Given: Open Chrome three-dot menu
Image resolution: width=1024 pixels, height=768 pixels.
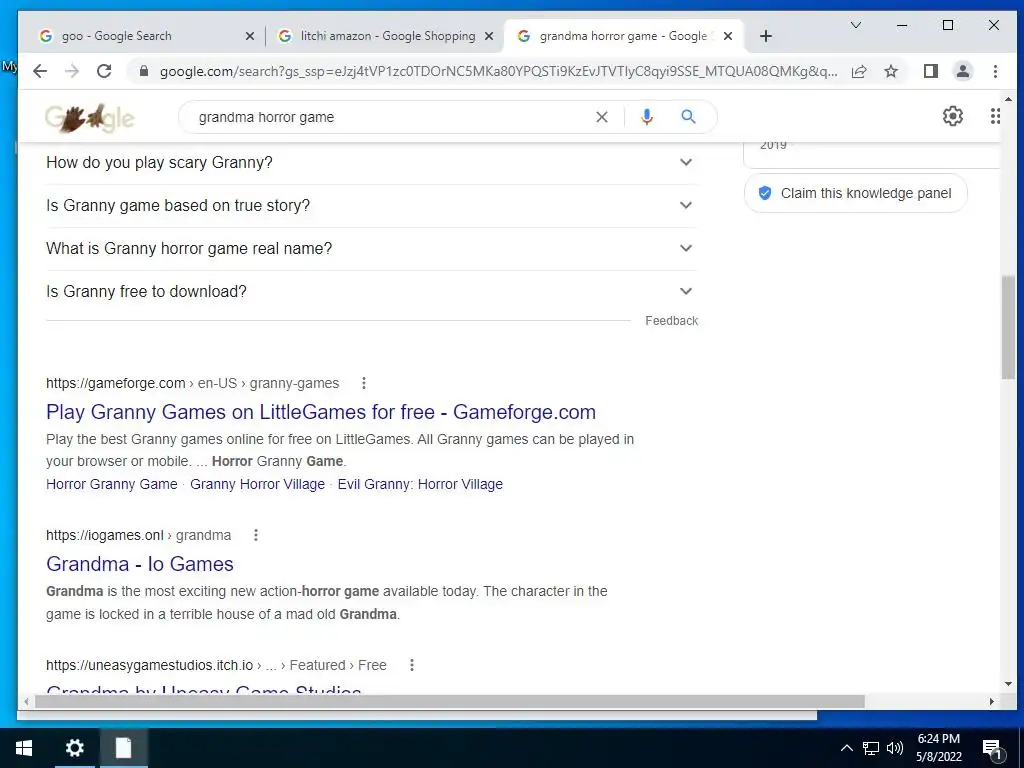Looking at the screenshot, I should click(x=995, y=71).
